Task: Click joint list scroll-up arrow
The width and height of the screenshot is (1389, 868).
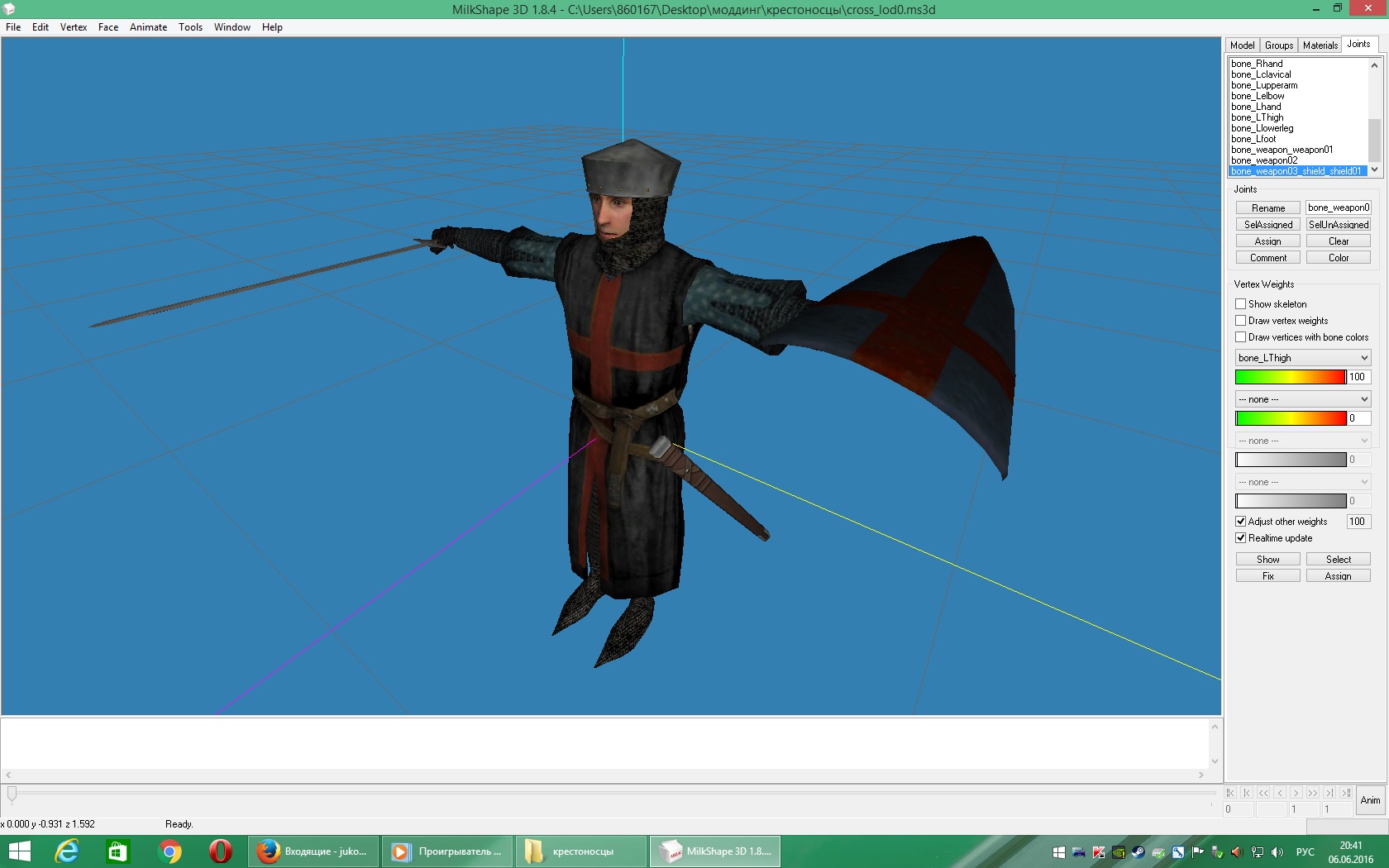Action: pyautogui.click(x=1374, y=64)
